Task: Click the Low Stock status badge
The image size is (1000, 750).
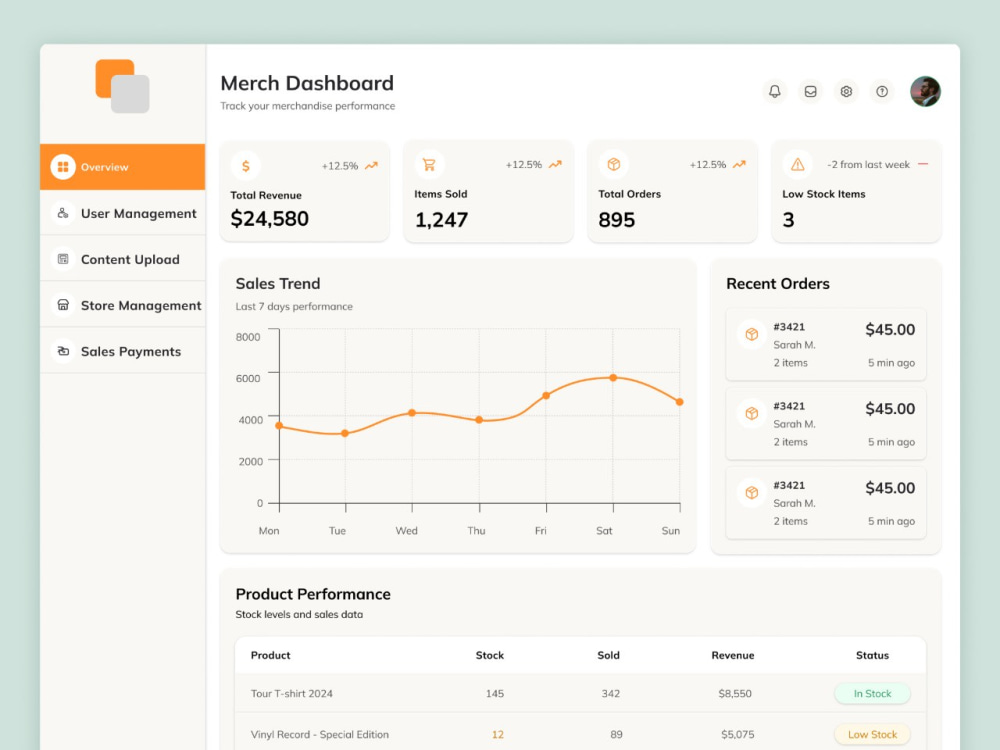Action: tap(872, 735)
